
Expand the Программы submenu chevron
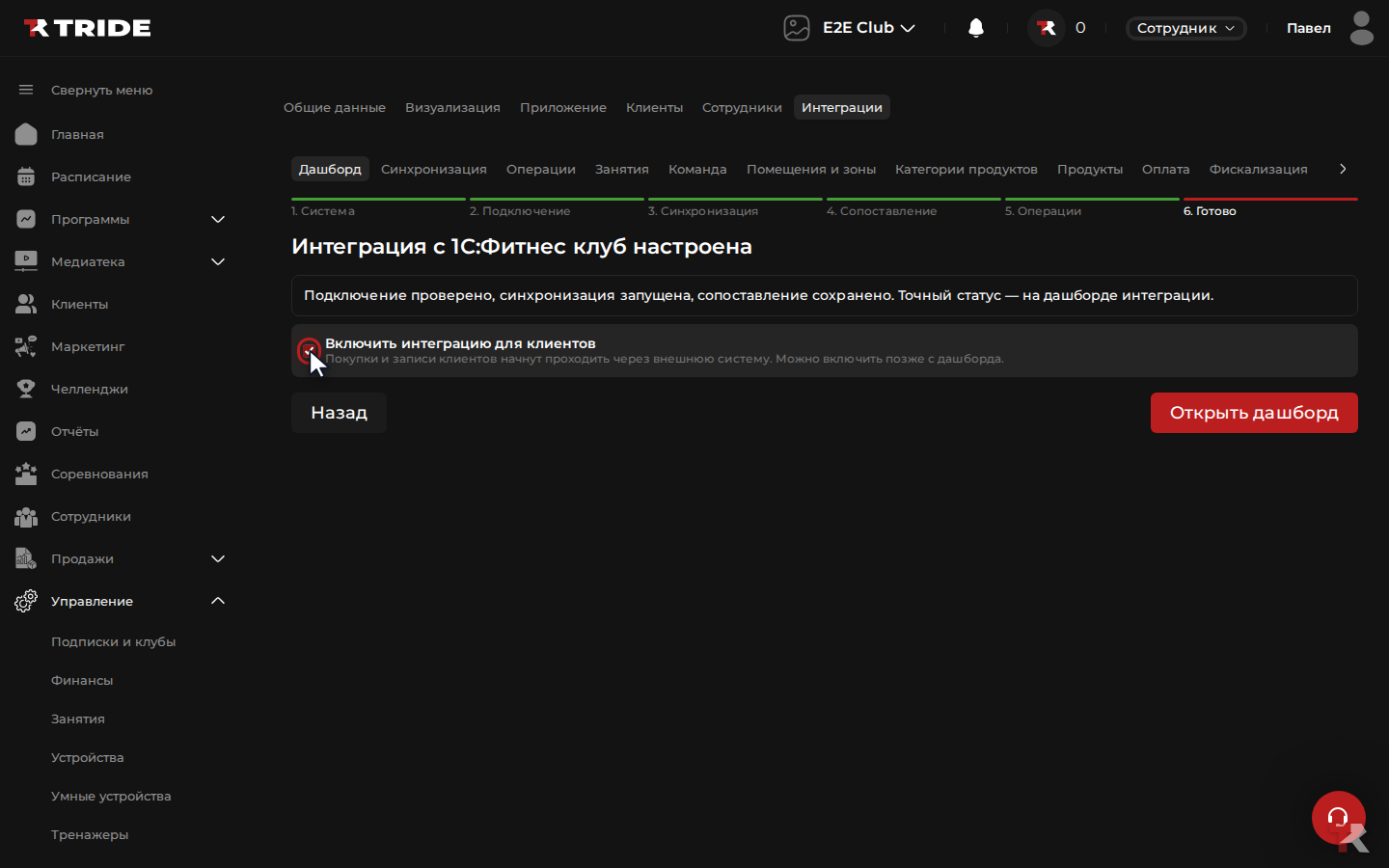(218, 219)
